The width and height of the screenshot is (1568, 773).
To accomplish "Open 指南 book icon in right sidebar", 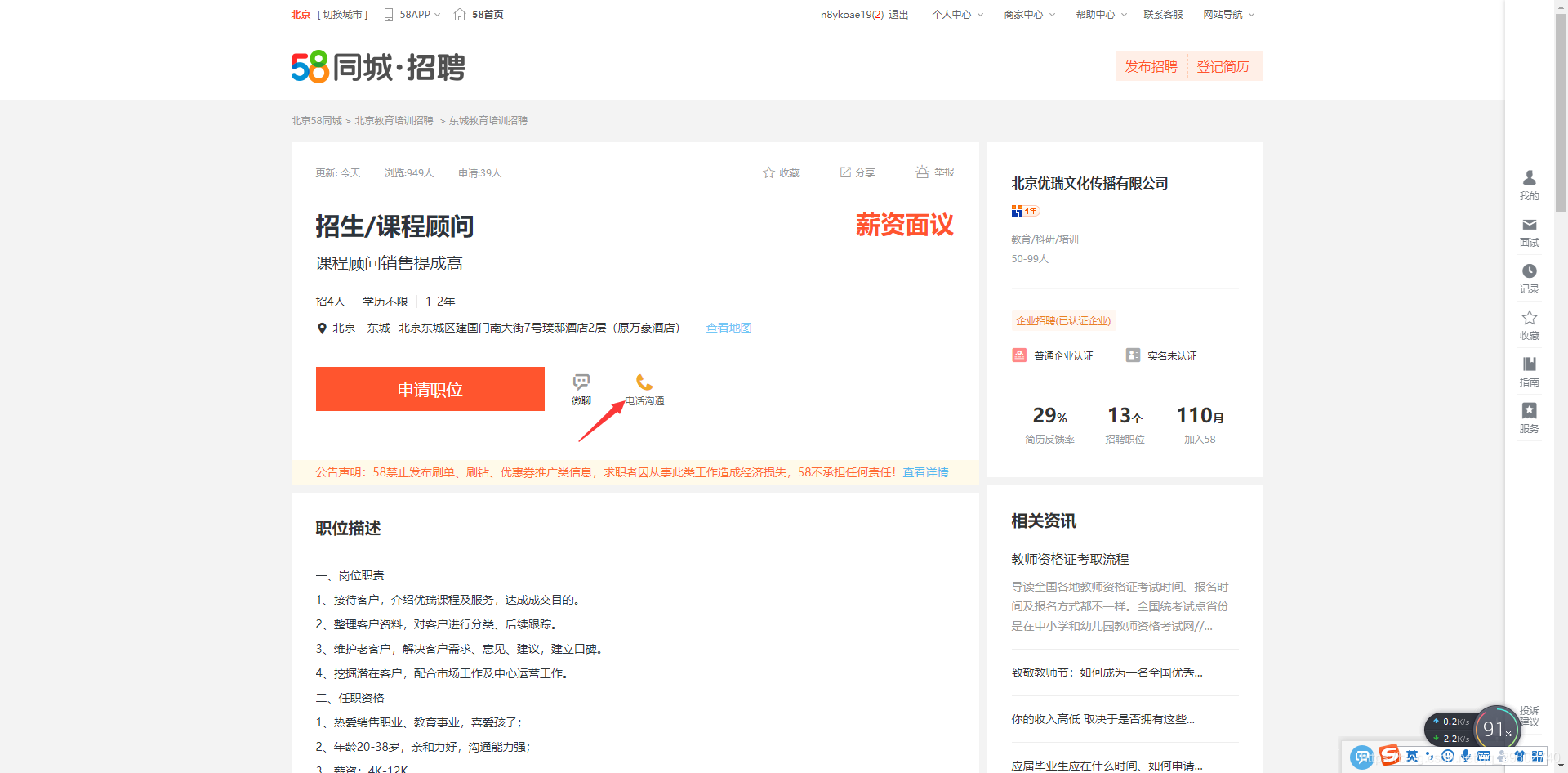I will [1530, 364].
